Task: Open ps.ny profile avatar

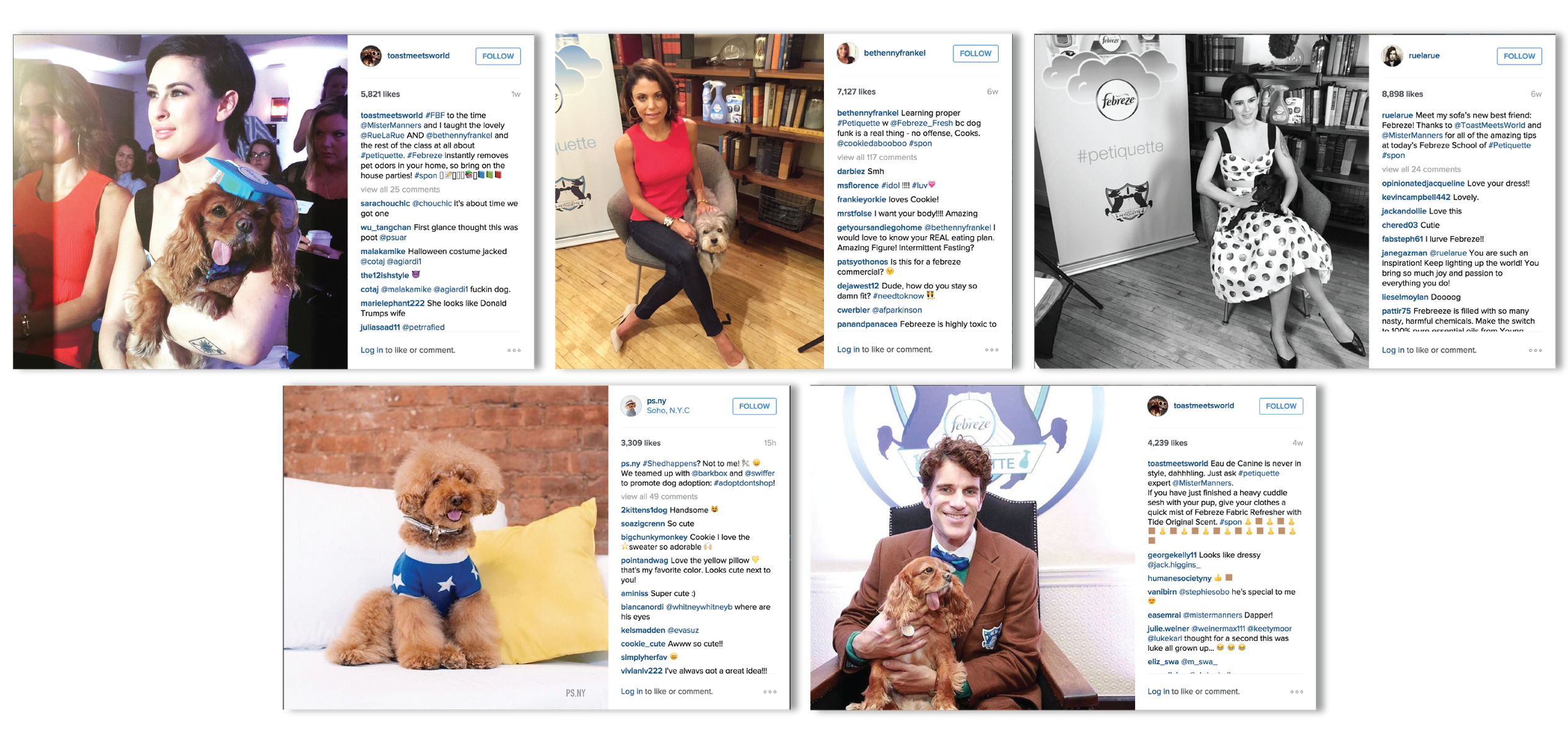Action: 631,406
